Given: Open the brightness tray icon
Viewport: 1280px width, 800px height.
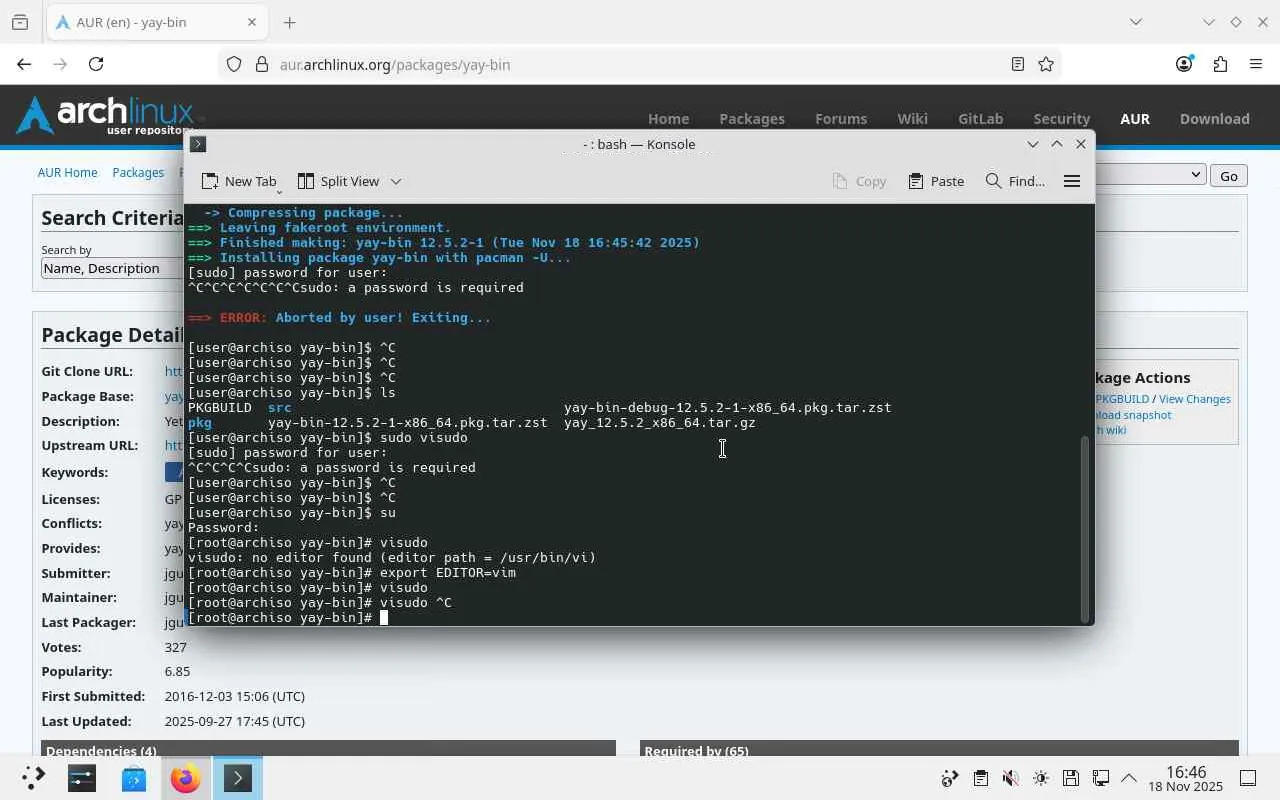Looking at the screenshot, I should pyautogui.click(x=1040, y=778).
